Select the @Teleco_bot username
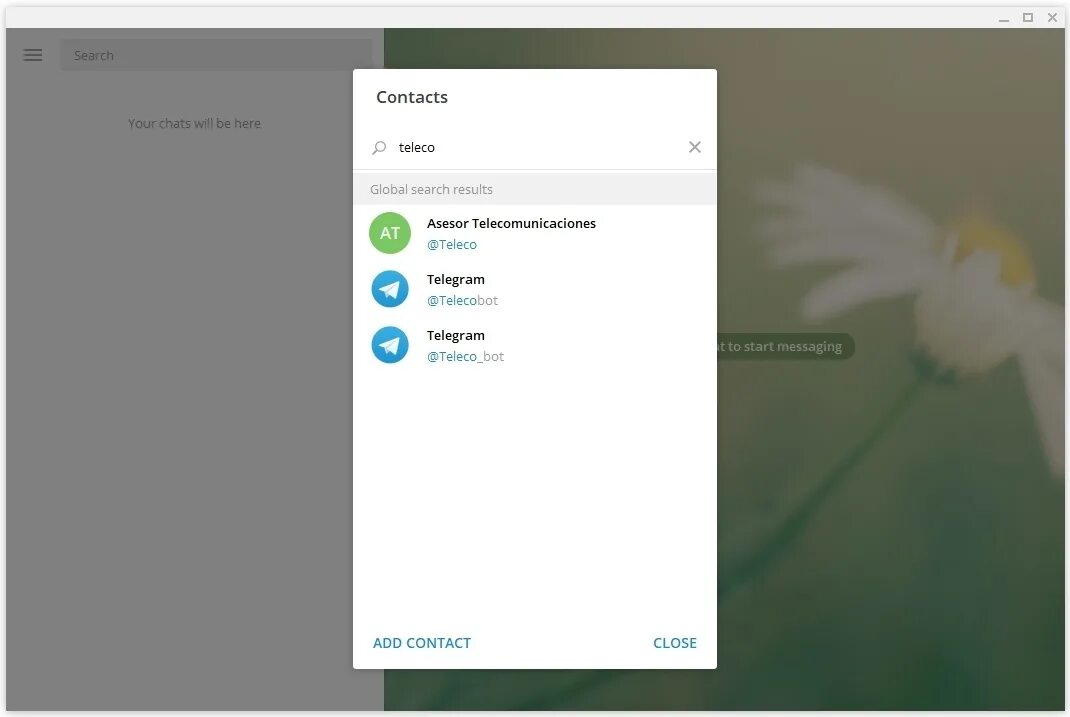Image resolution: width=1070 pixels, height=717 pixels. pos(465,356)
